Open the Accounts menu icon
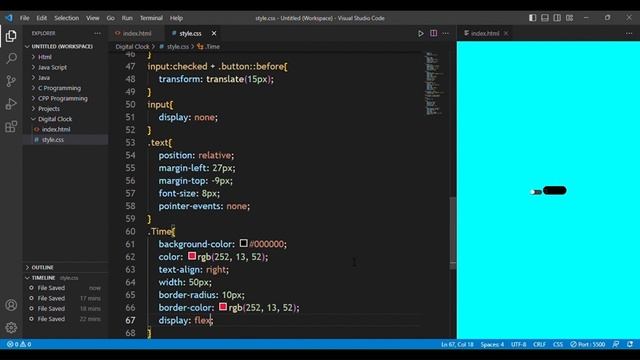 [x=11, y=305]
